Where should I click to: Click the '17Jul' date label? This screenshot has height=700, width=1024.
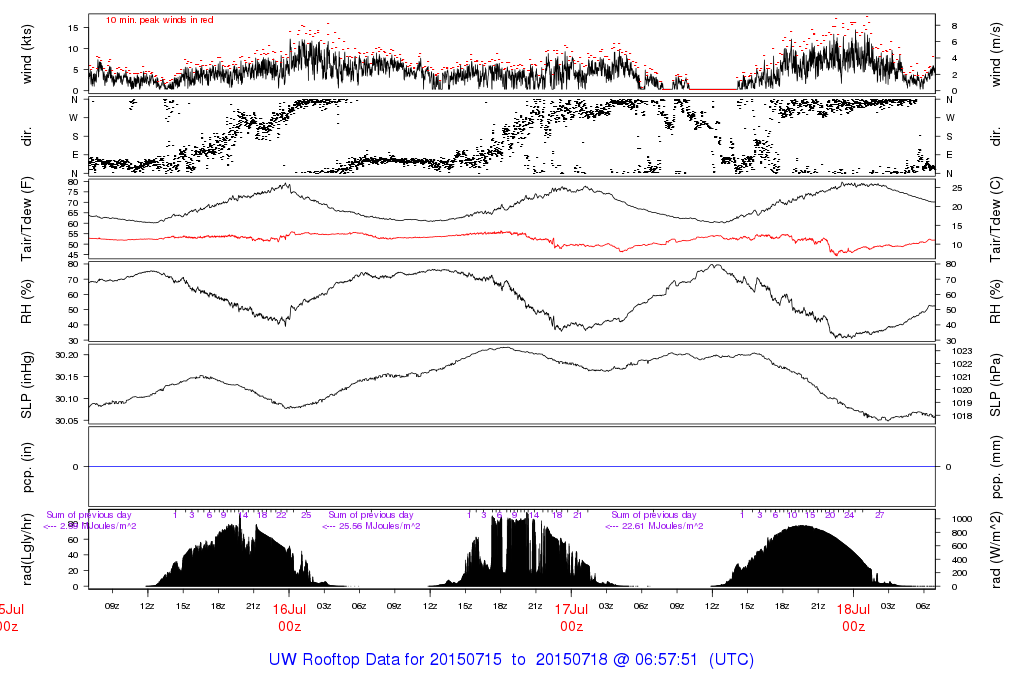571,609
